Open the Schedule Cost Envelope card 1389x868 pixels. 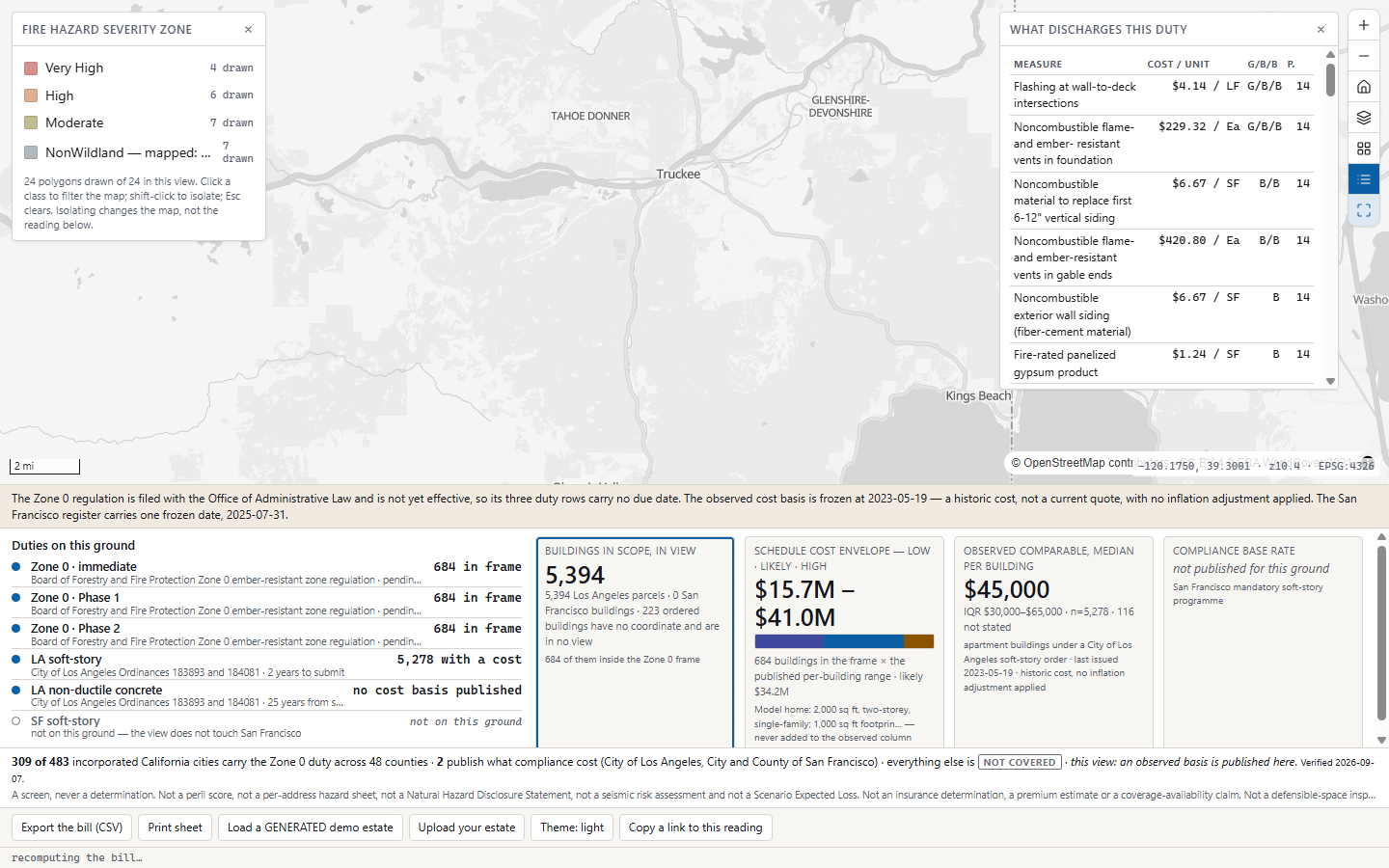844,642
